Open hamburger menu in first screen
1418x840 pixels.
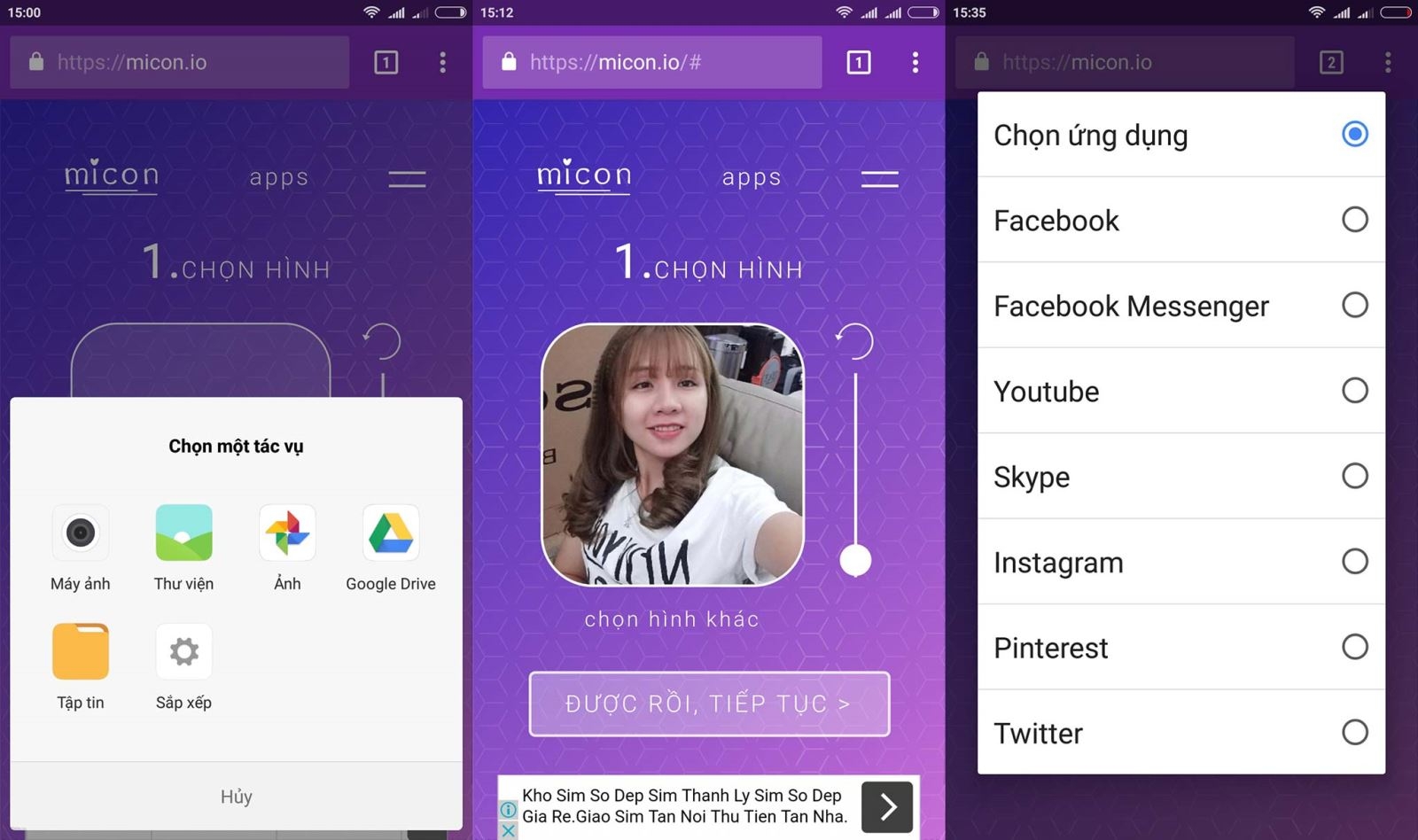[408, 179]
